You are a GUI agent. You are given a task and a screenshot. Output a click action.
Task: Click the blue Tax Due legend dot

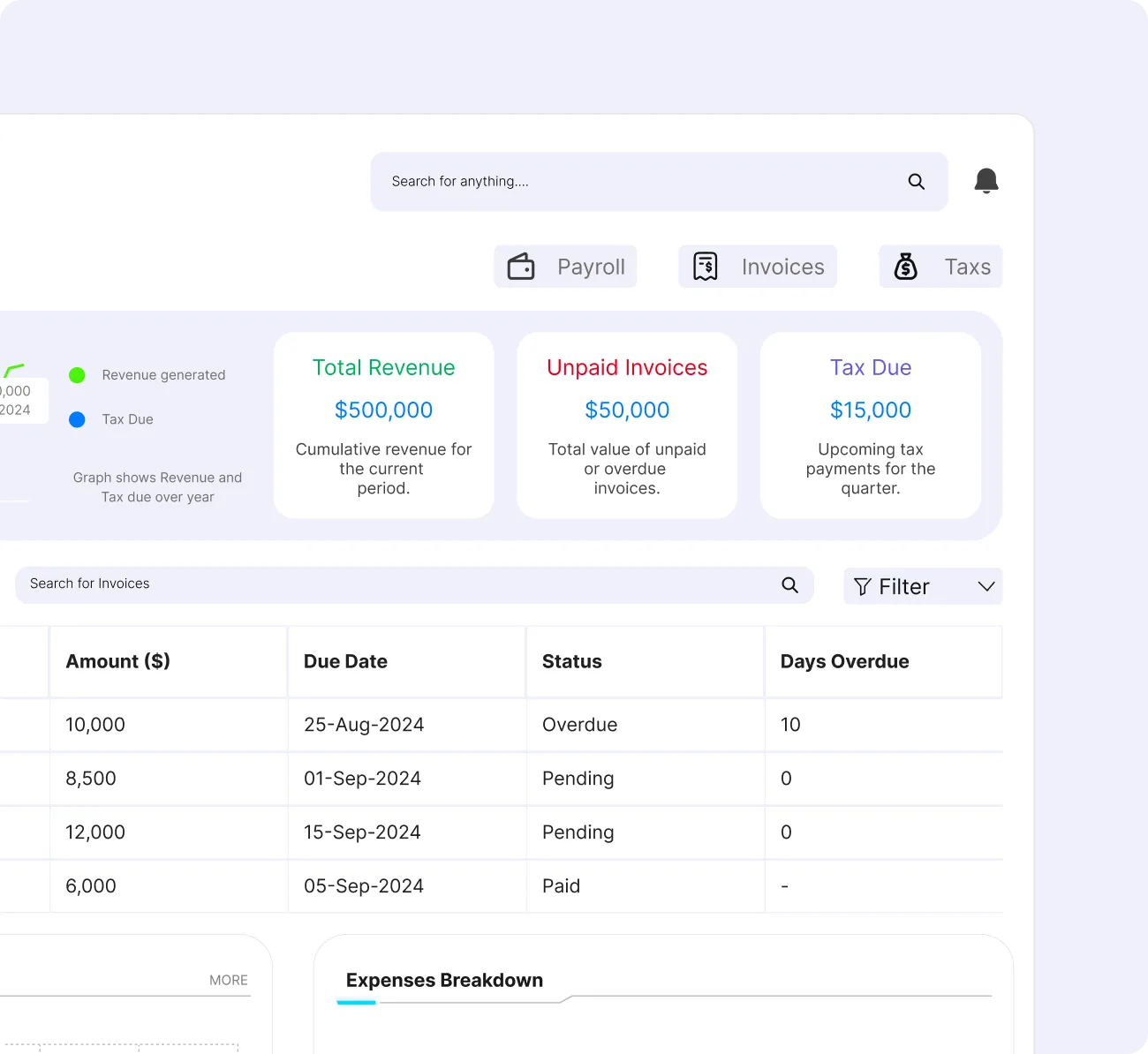[x=77, y=419]
